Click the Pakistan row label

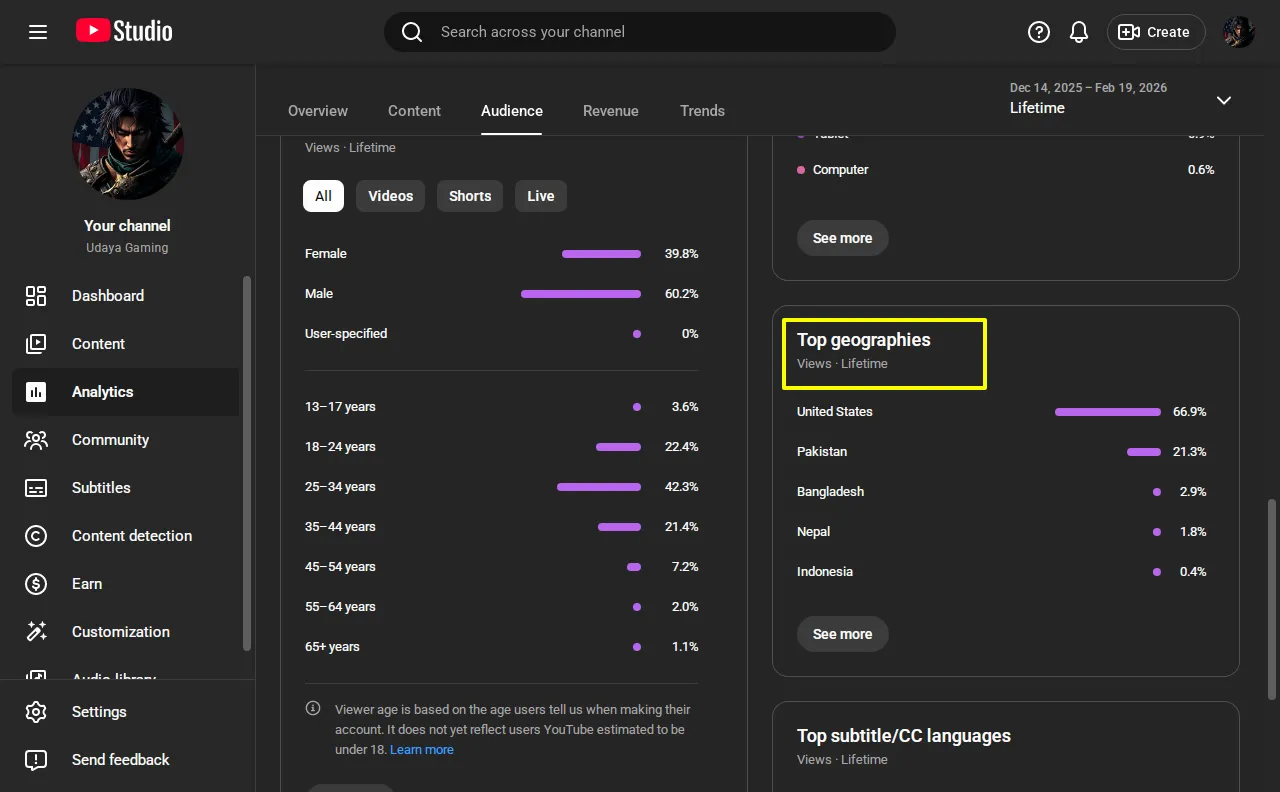822,452
